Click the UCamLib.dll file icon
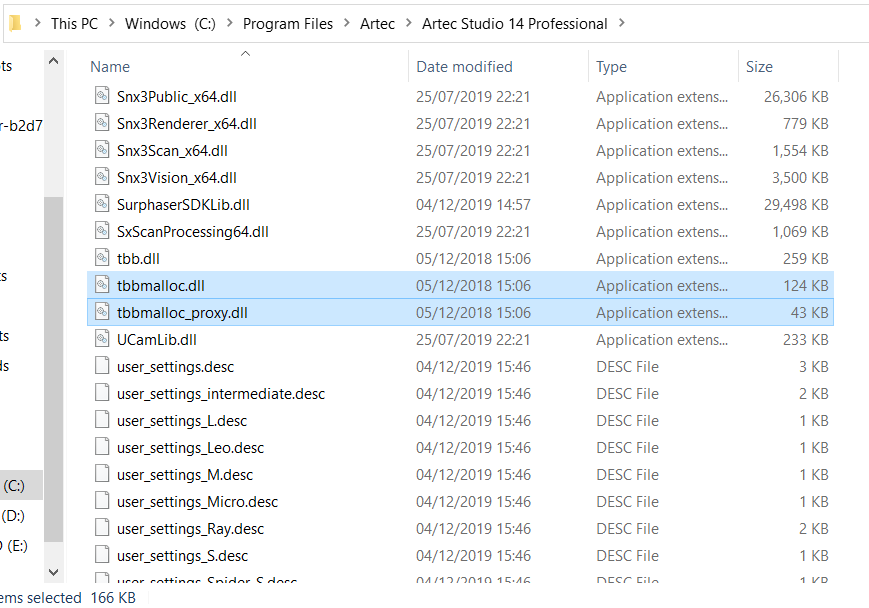869x608 pixels. [102, 339]
